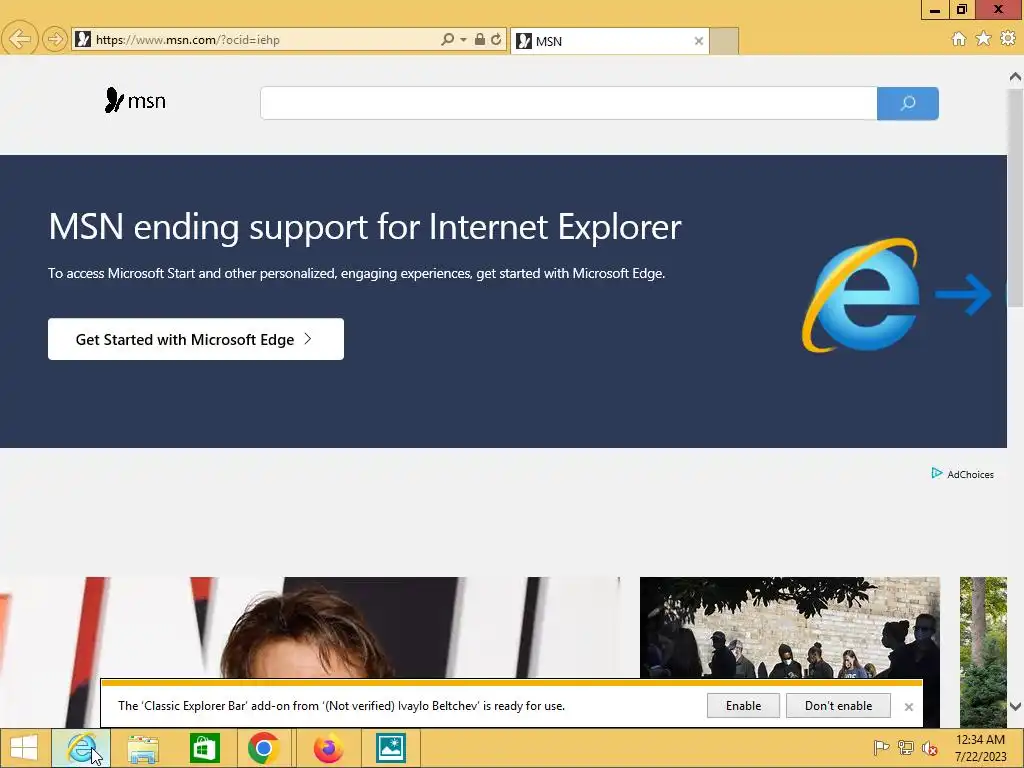This screenshot has height=768, width=1024.
Task: Click Get Started with Microsoft Edge
Action: 196,339
